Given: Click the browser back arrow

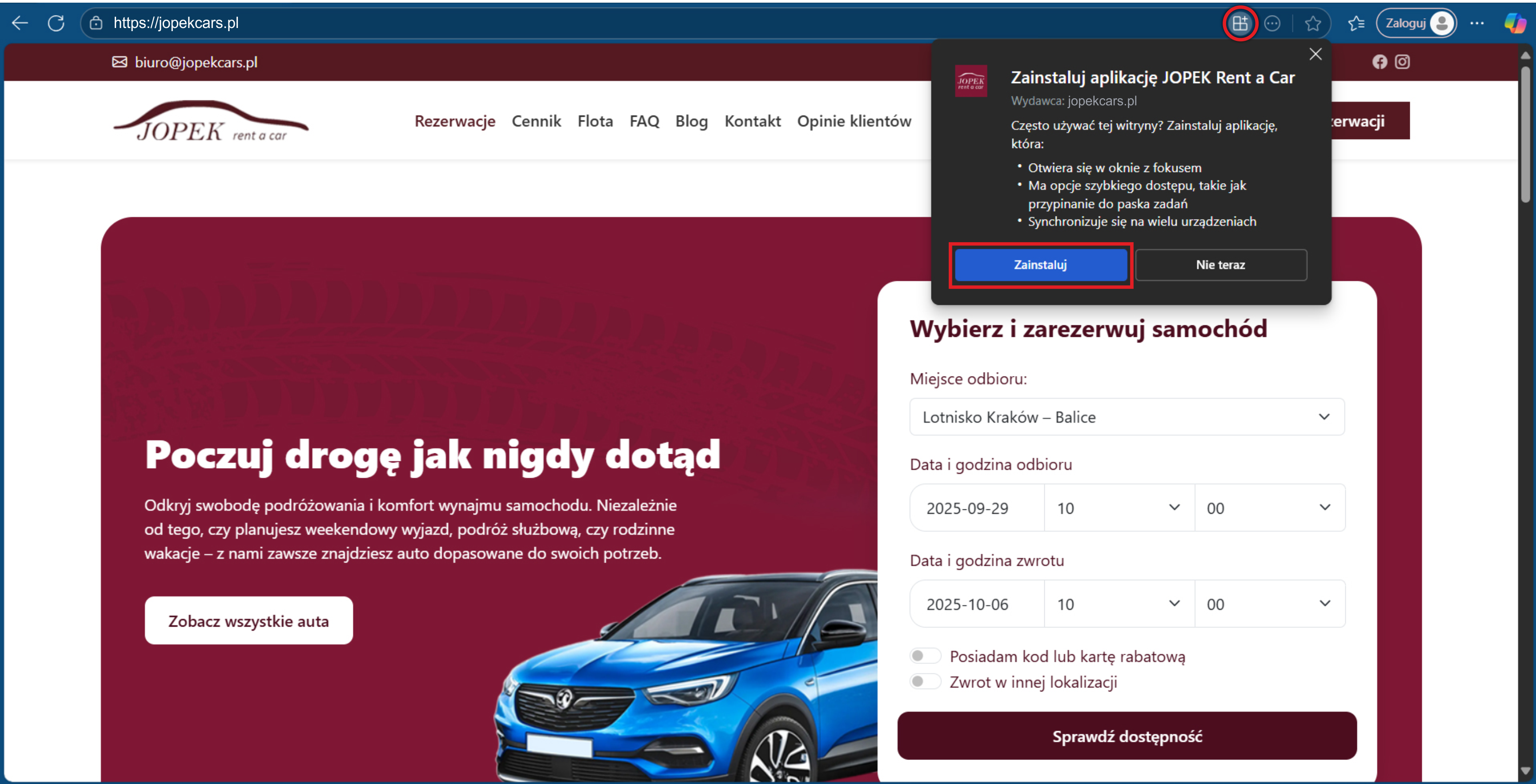Looking at the screenshot, I should tap(20, 23).
